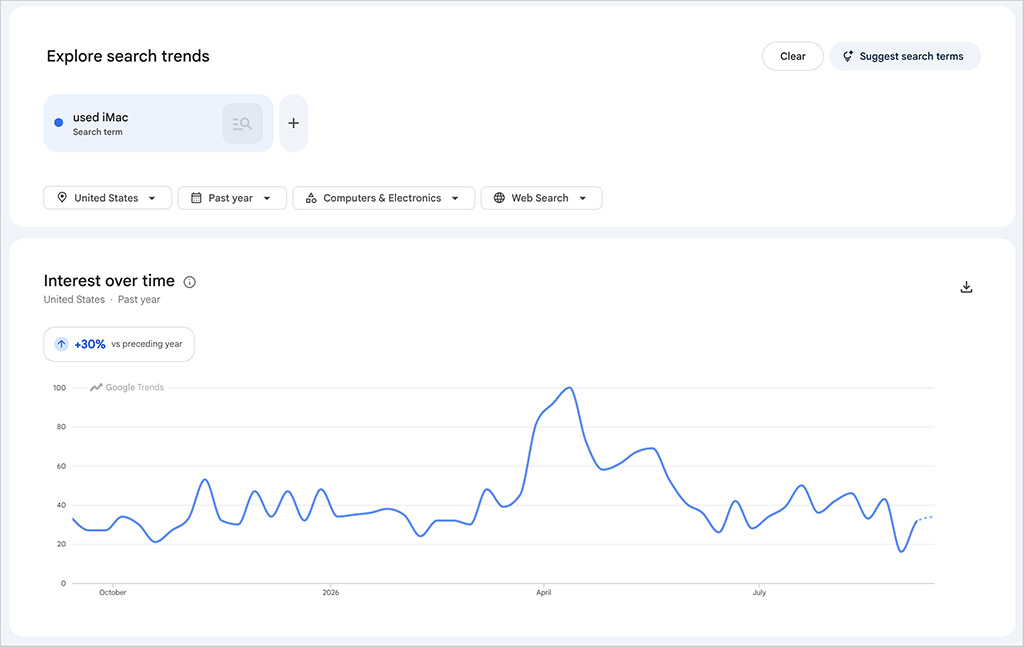The image size is (1024, 647).
Task: Click the chart peak at value 100 in April
Action: (569, 388)
